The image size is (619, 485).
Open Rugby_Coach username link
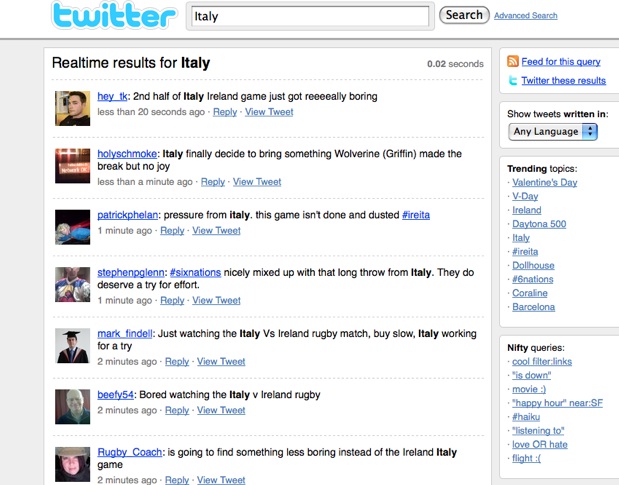(129, 452)
